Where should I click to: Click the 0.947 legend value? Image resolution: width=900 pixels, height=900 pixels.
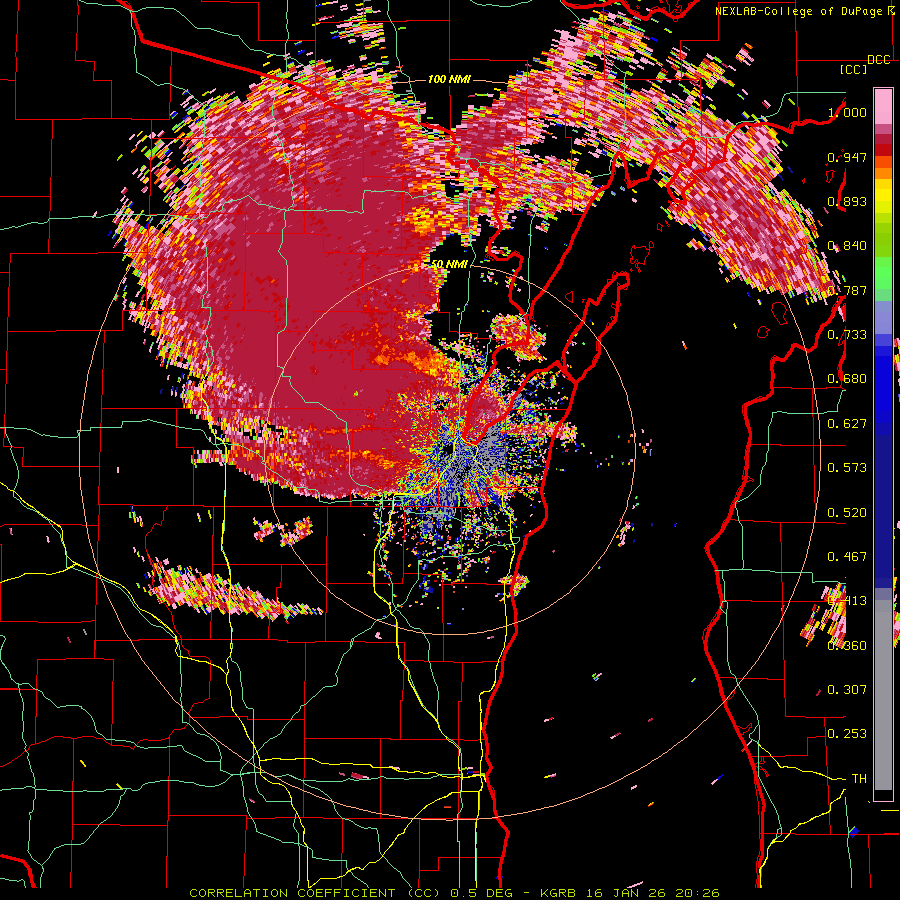[847, 157]
